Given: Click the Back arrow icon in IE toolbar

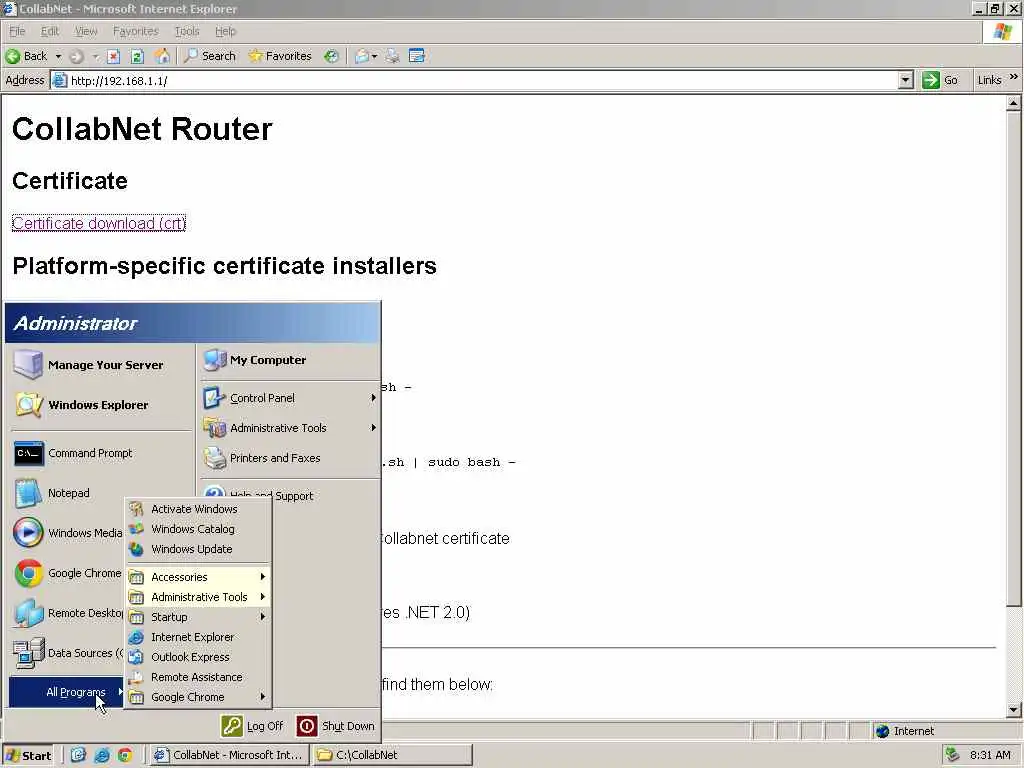Looking at the screenshot, I should pos(12,56).
